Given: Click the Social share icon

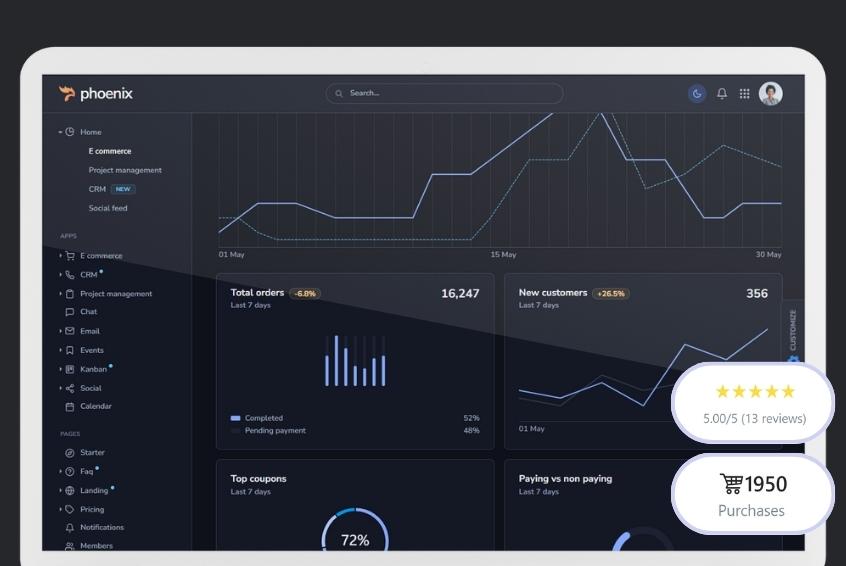Looking at the screenshot, I should 70,388.
